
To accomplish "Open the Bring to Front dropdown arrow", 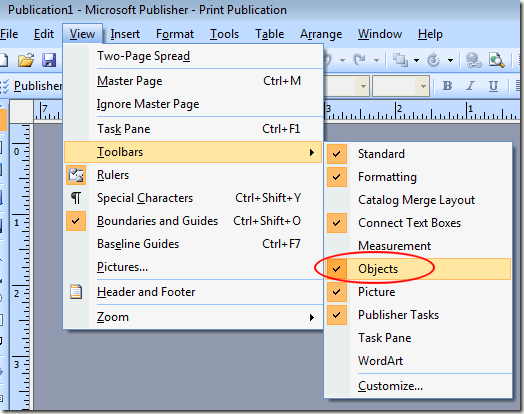I will point(416,60).
